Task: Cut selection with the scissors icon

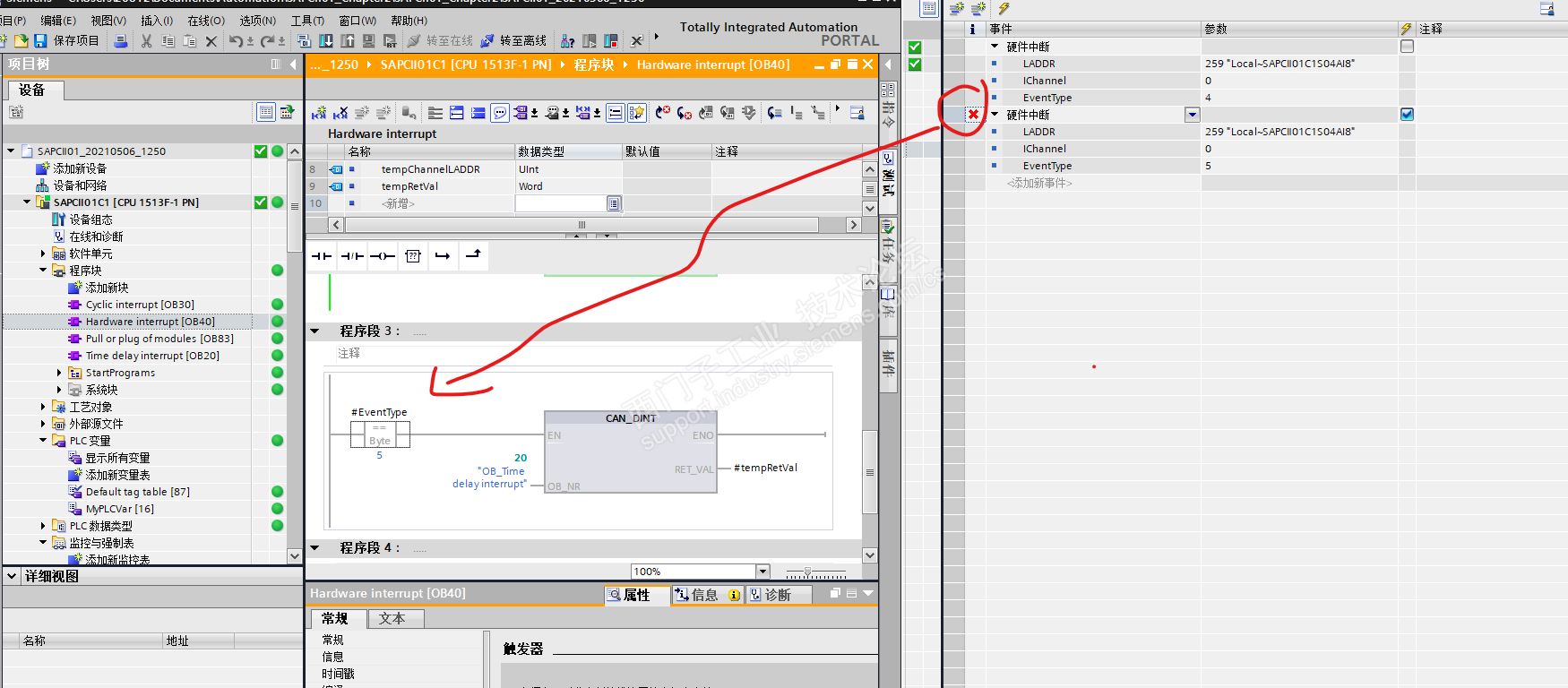Action: 146,40
